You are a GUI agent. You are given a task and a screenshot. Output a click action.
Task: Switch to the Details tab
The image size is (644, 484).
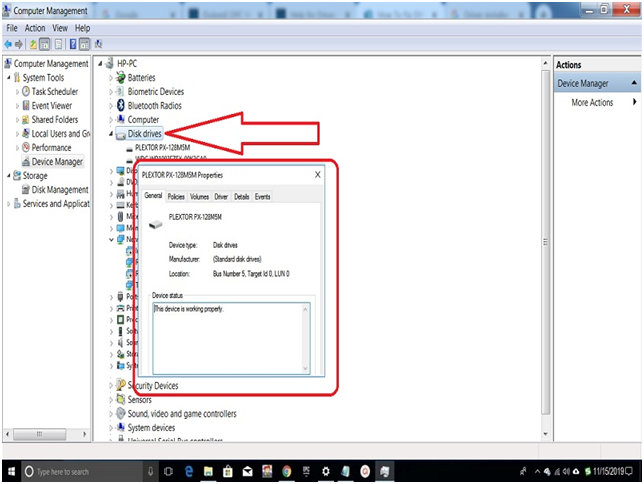coord(242,197)
